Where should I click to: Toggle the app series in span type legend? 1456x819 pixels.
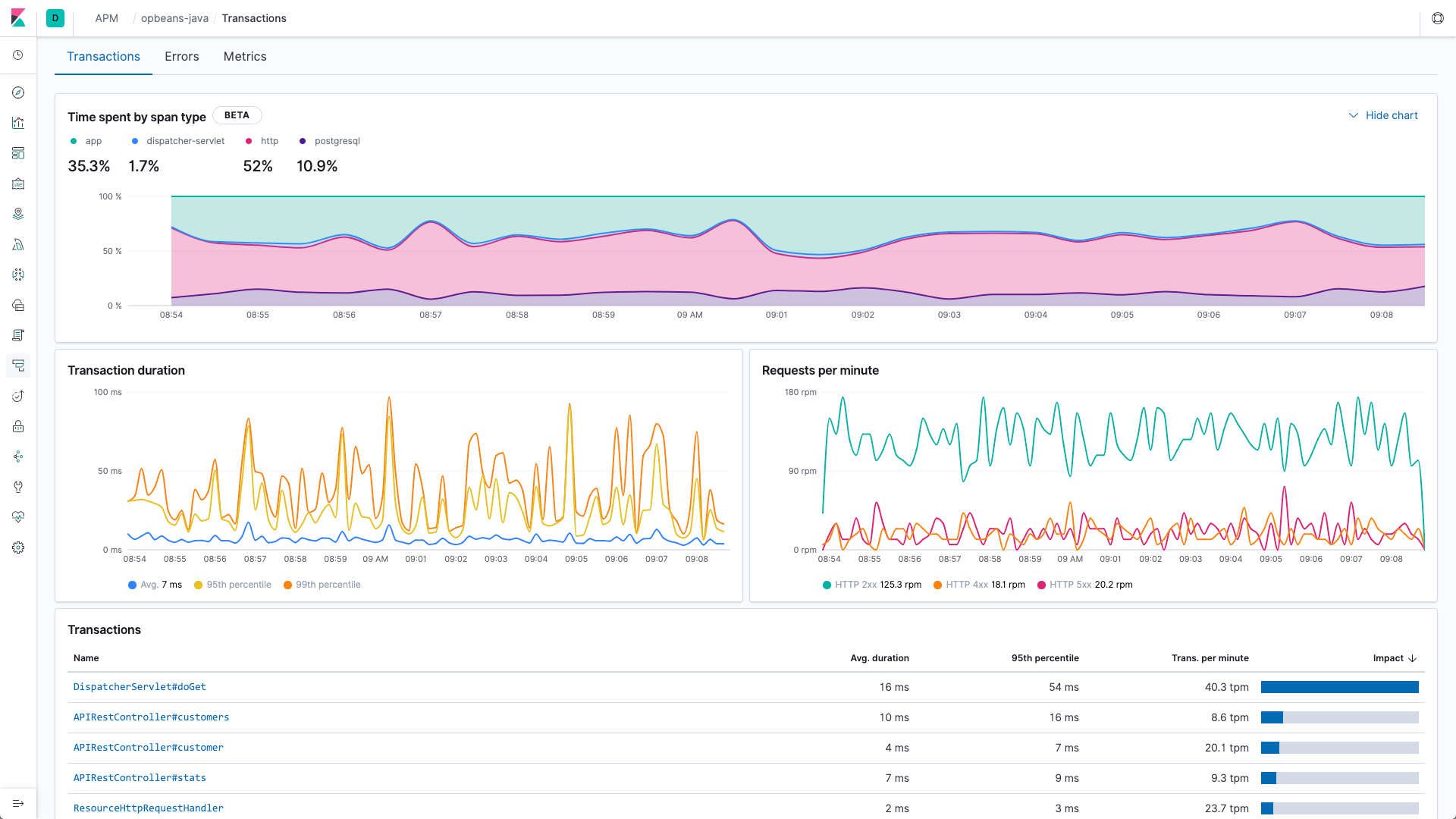click(86, 141)
